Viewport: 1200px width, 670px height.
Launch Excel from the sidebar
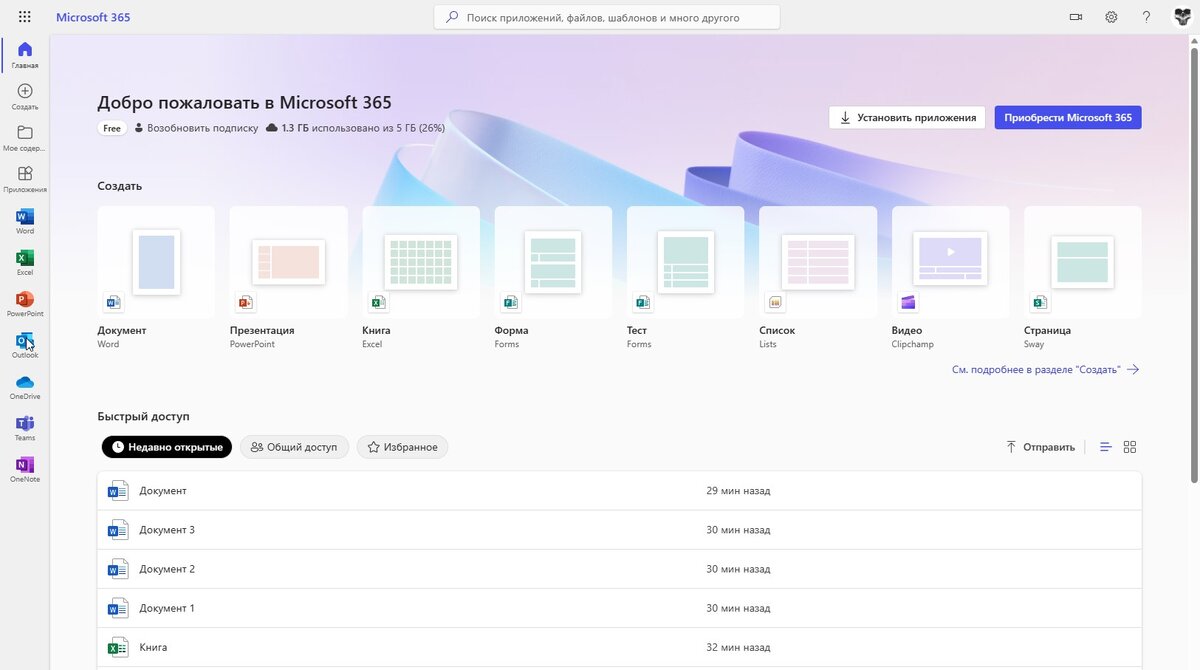(x=25, y=262)
